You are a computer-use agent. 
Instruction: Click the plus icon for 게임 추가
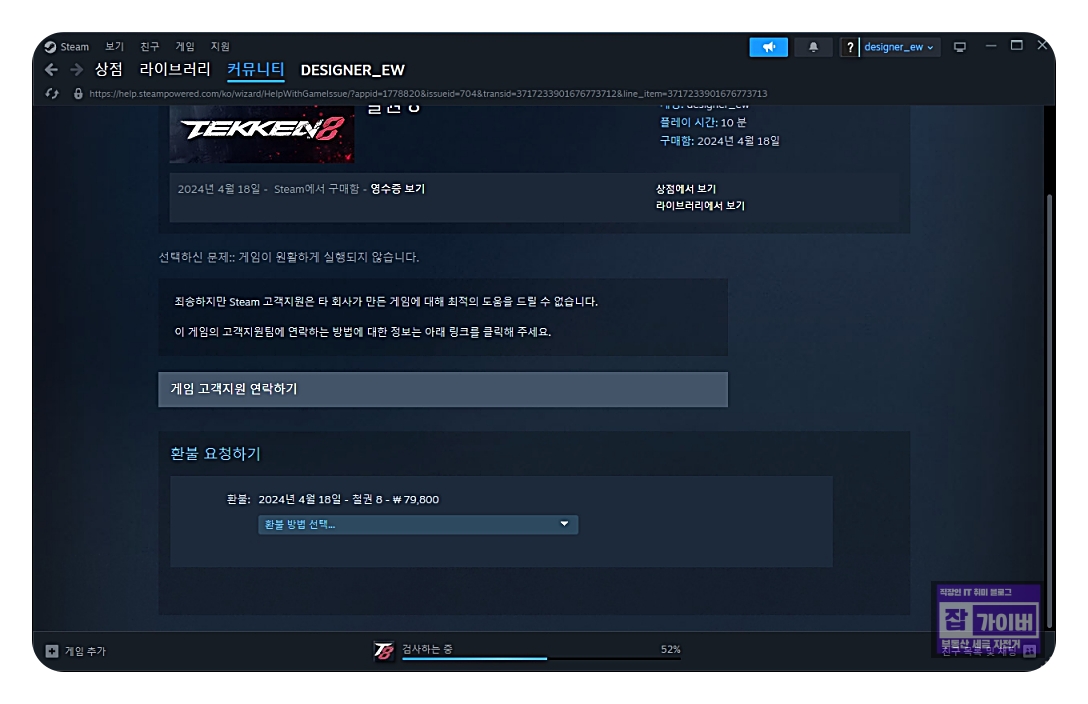click(52, 651)
